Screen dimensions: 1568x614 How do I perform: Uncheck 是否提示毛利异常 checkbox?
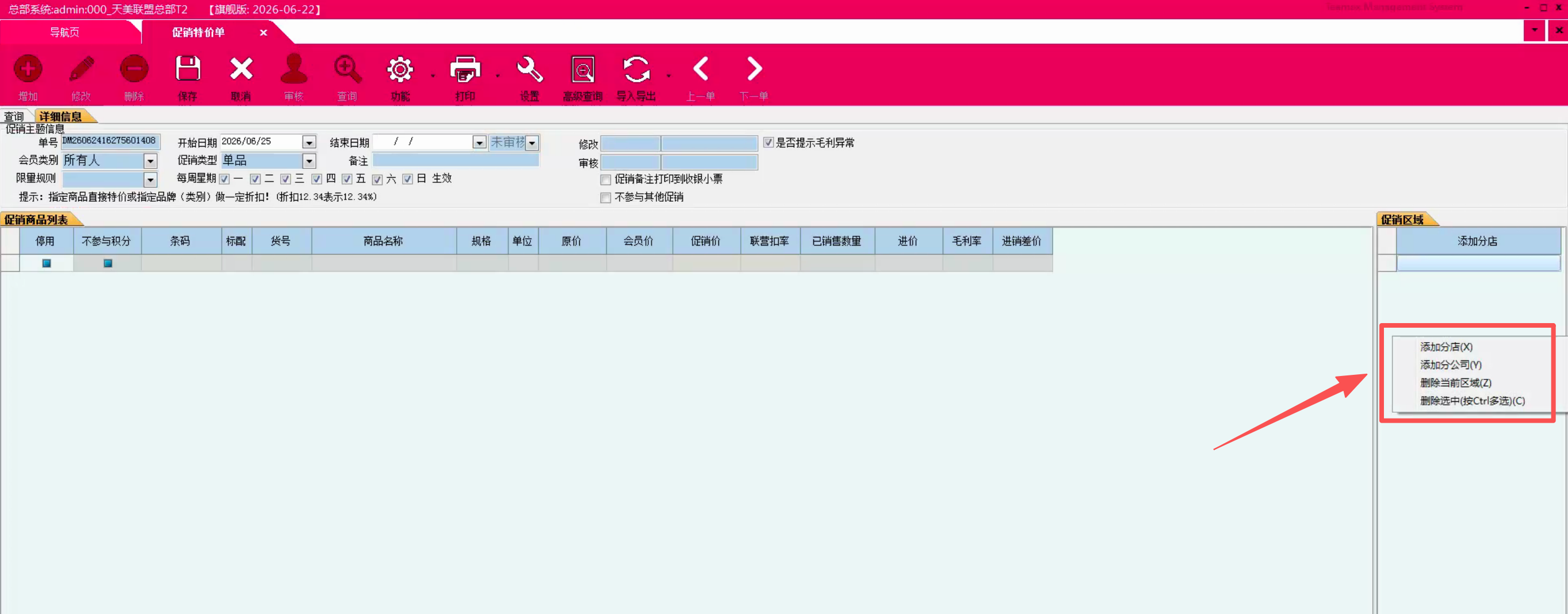tap(769, 143)
